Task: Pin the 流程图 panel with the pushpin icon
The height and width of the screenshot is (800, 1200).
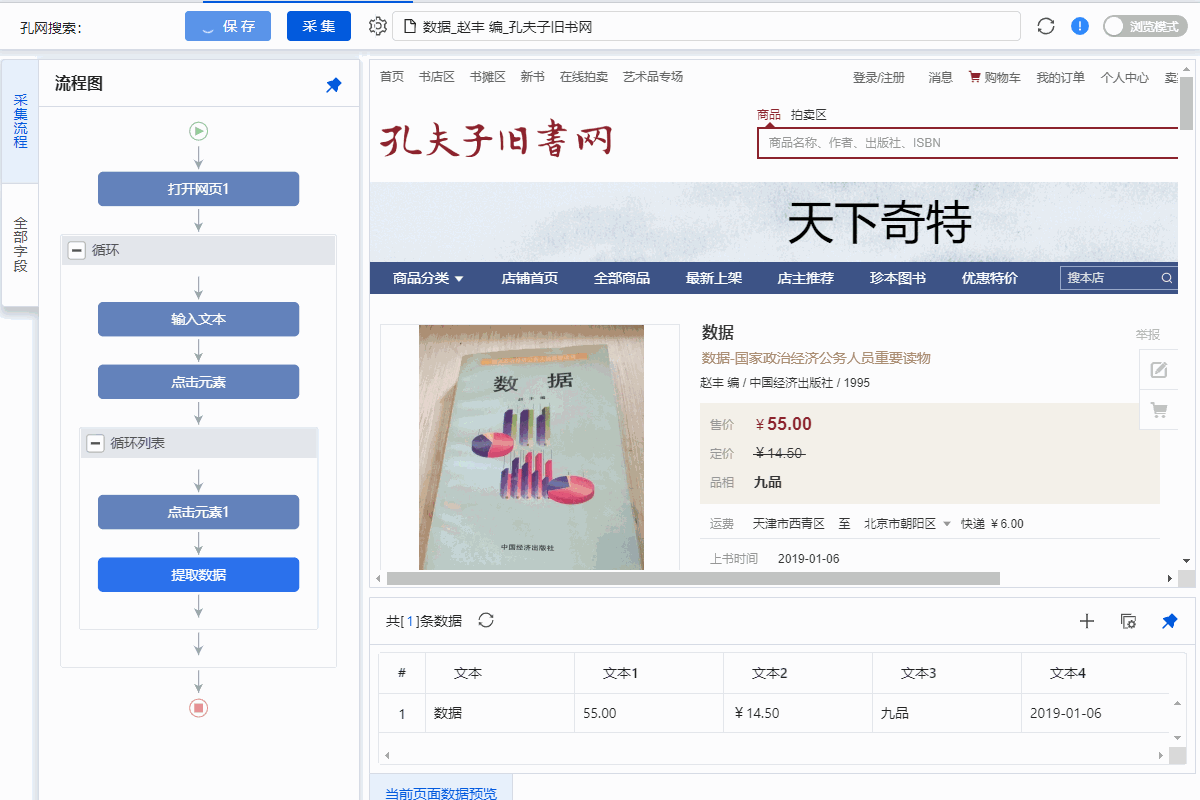Action: click(x=334, y=85)
